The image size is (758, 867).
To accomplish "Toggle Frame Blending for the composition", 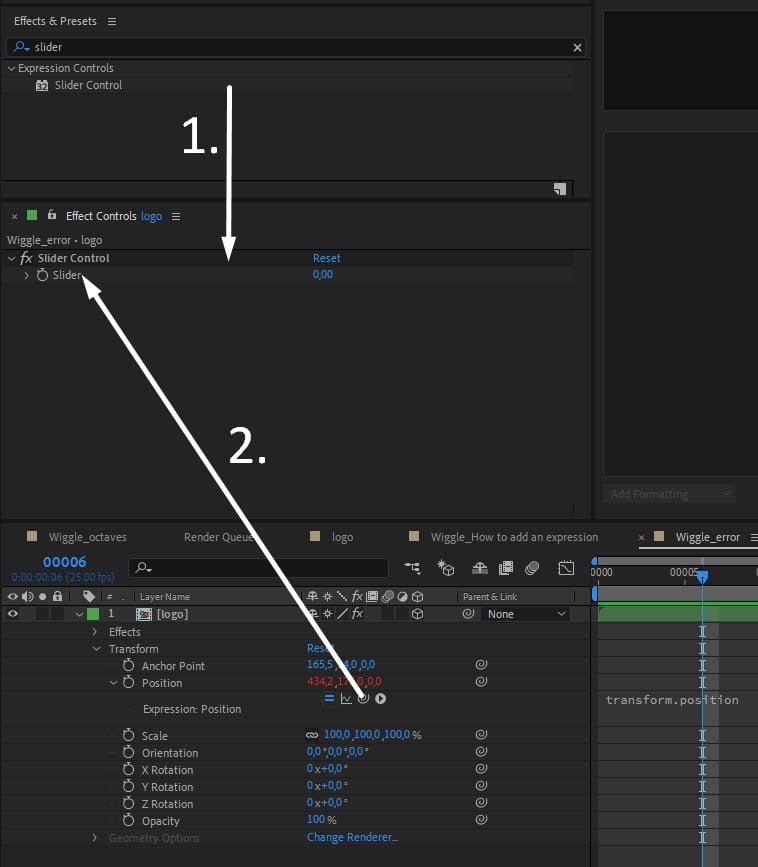I will click(506, 568).
